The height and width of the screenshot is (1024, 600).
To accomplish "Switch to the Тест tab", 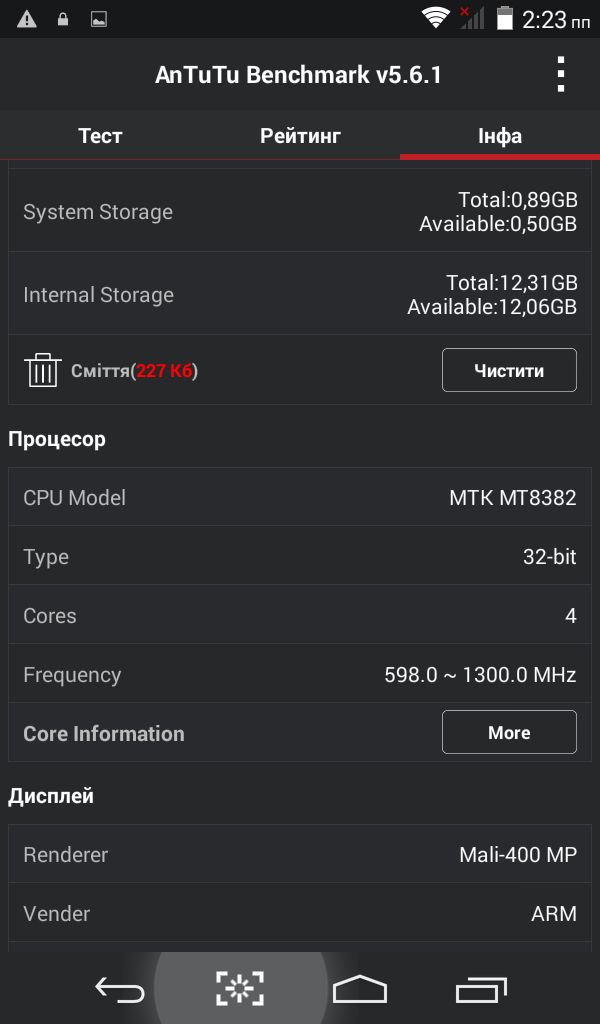I will click(x=100, y=136).
